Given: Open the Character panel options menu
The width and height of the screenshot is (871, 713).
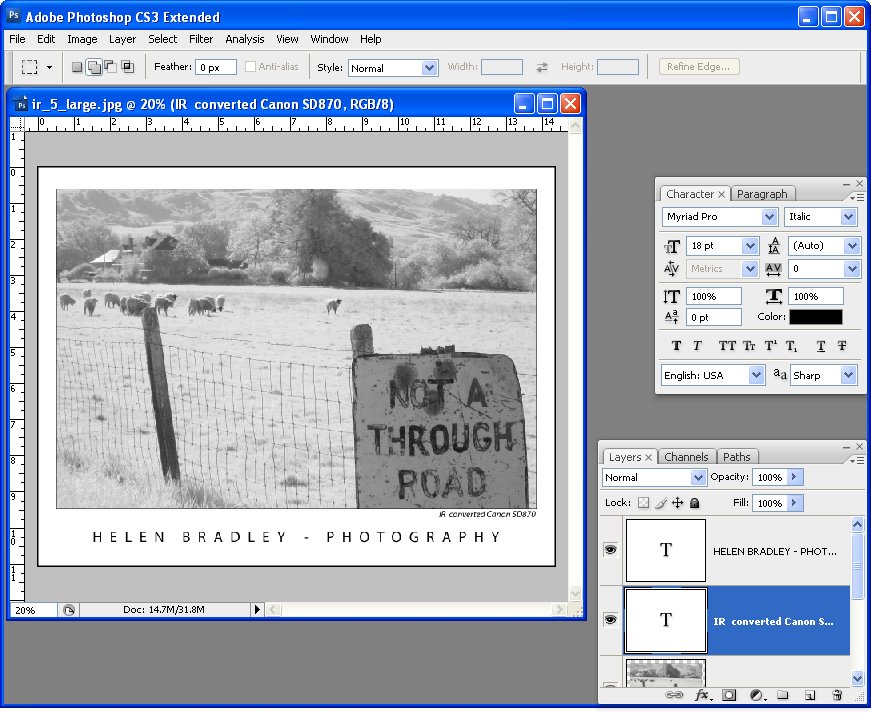Looking at the screenshot, I should 857,197.
